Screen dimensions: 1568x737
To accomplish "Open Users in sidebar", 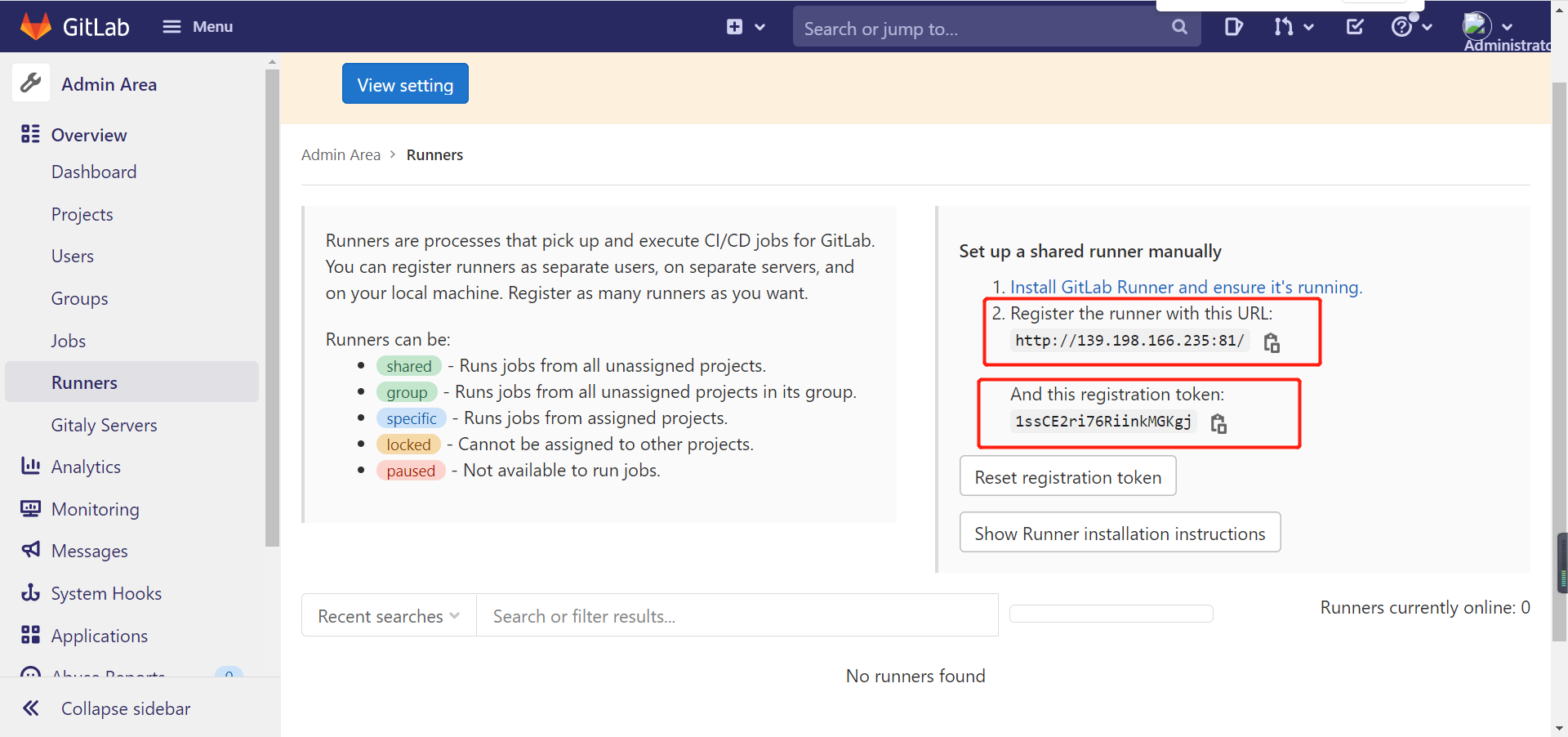I will pyautogui.click(x=73, y=256).
